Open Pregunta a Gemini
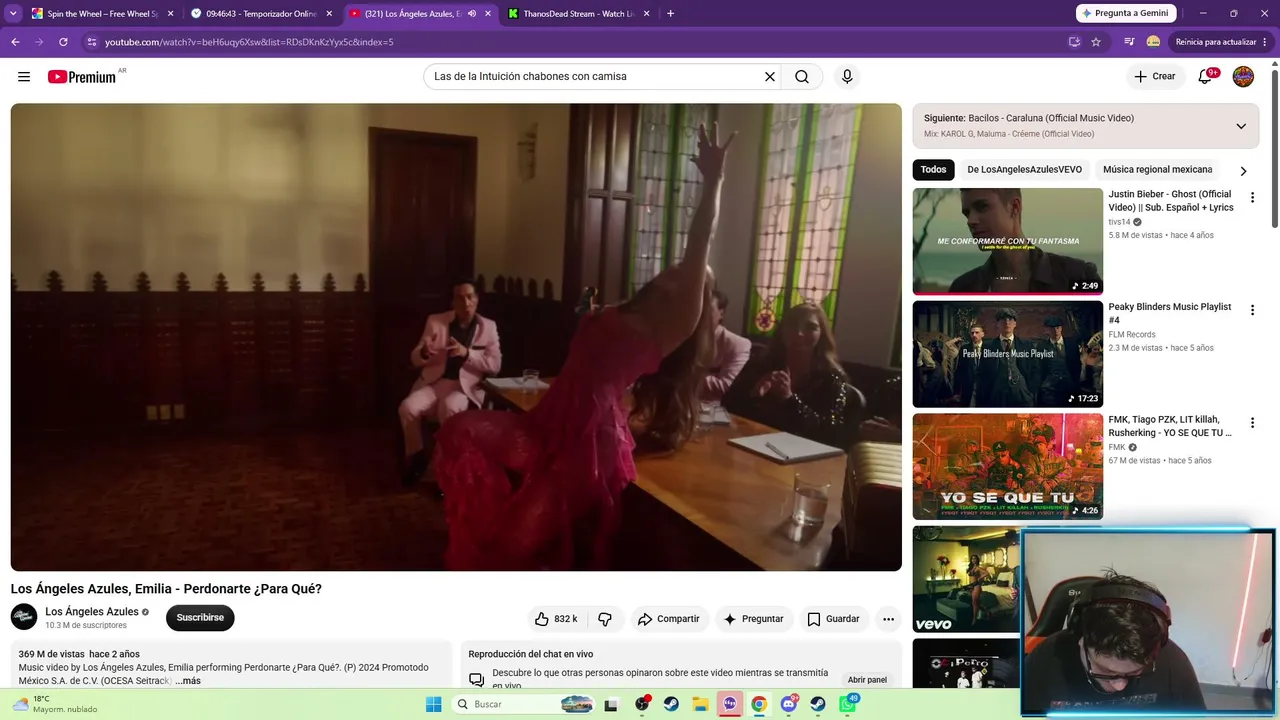1280x720 pixels. pos(1126,13)
